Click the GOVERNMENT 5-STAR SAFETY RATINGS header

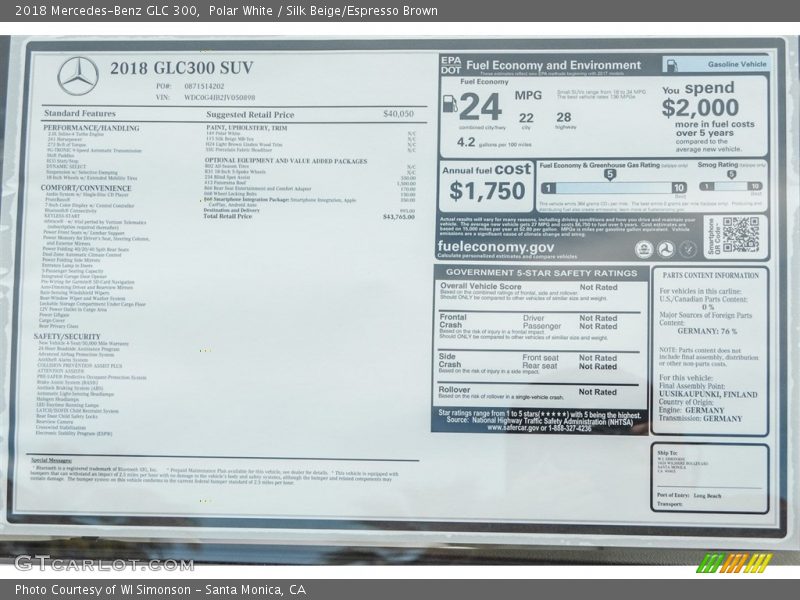(541, 273)
